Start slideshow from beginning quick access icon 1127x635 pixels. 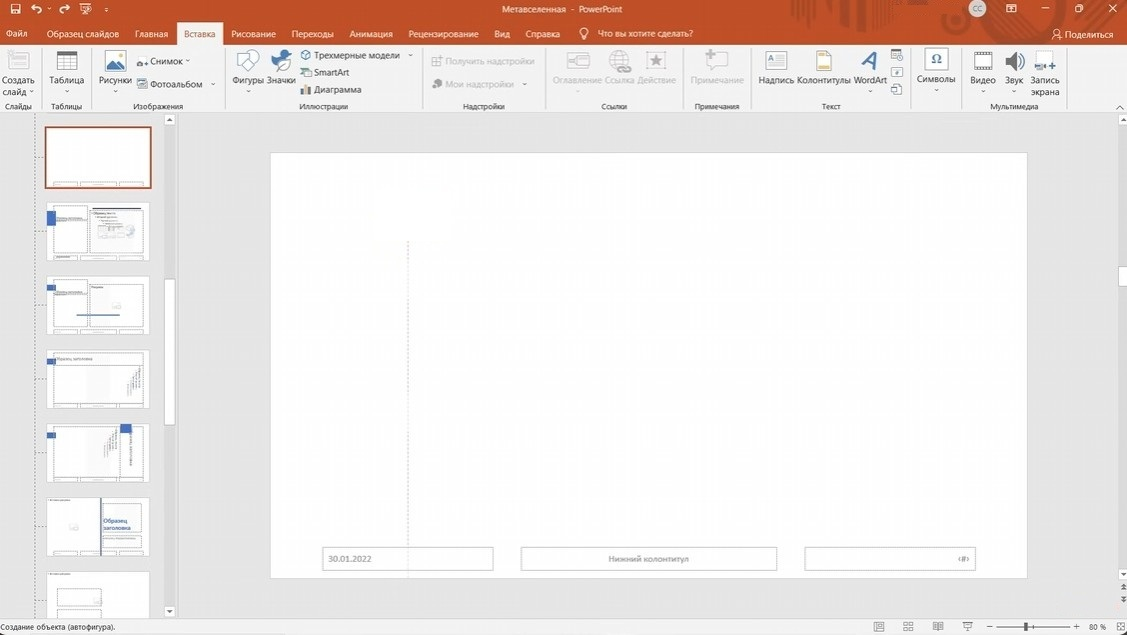pyautogui.click(x=86, y=9)
